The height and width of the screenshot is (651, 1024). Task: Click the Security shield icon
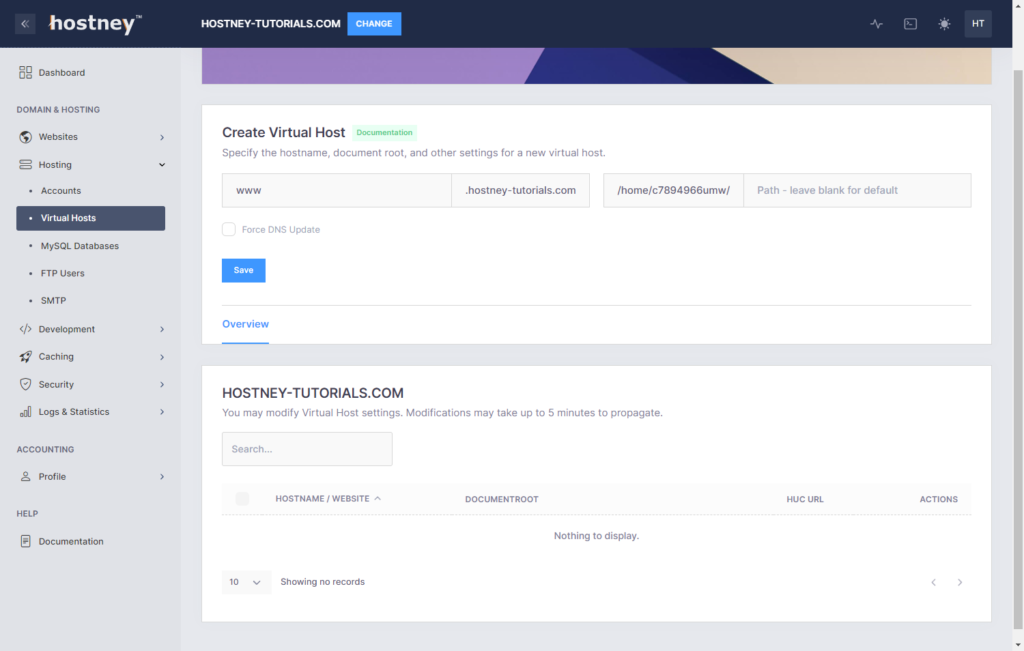click(x=26, y=384)
